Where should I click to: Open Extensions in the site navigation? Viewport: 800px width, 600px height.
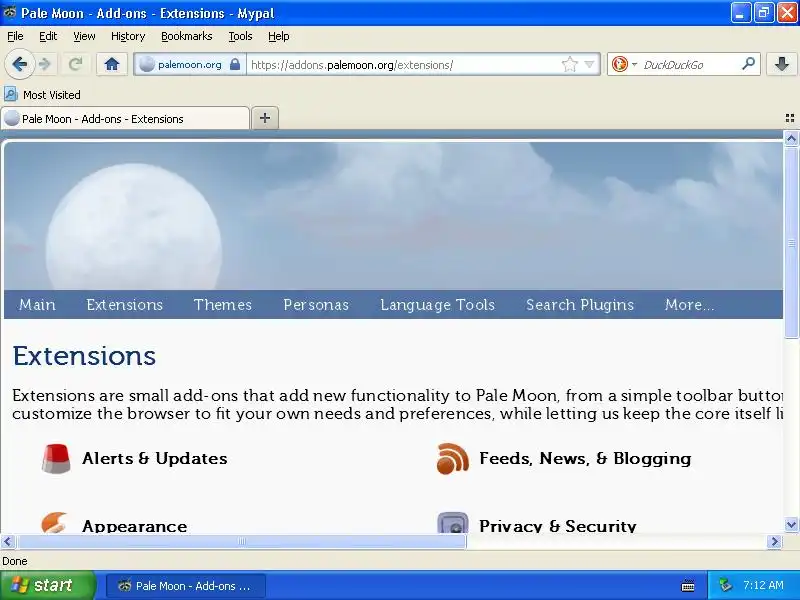pos(124,305)
